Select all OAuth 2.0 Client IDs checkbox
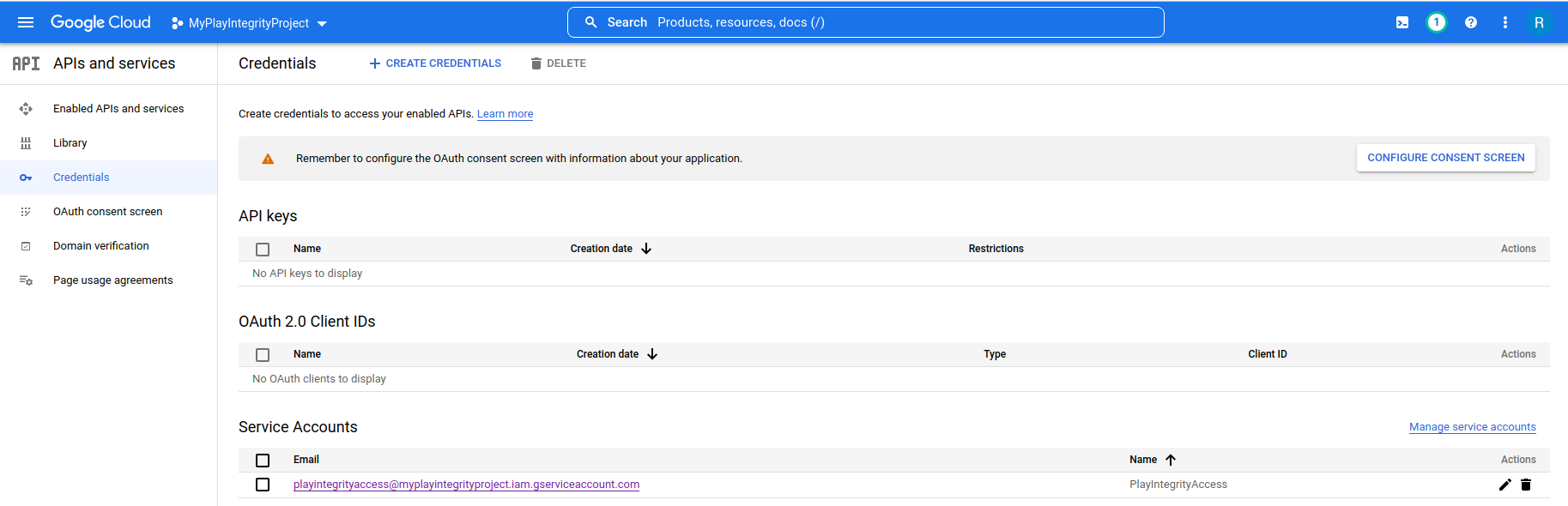 coord(263,354)
